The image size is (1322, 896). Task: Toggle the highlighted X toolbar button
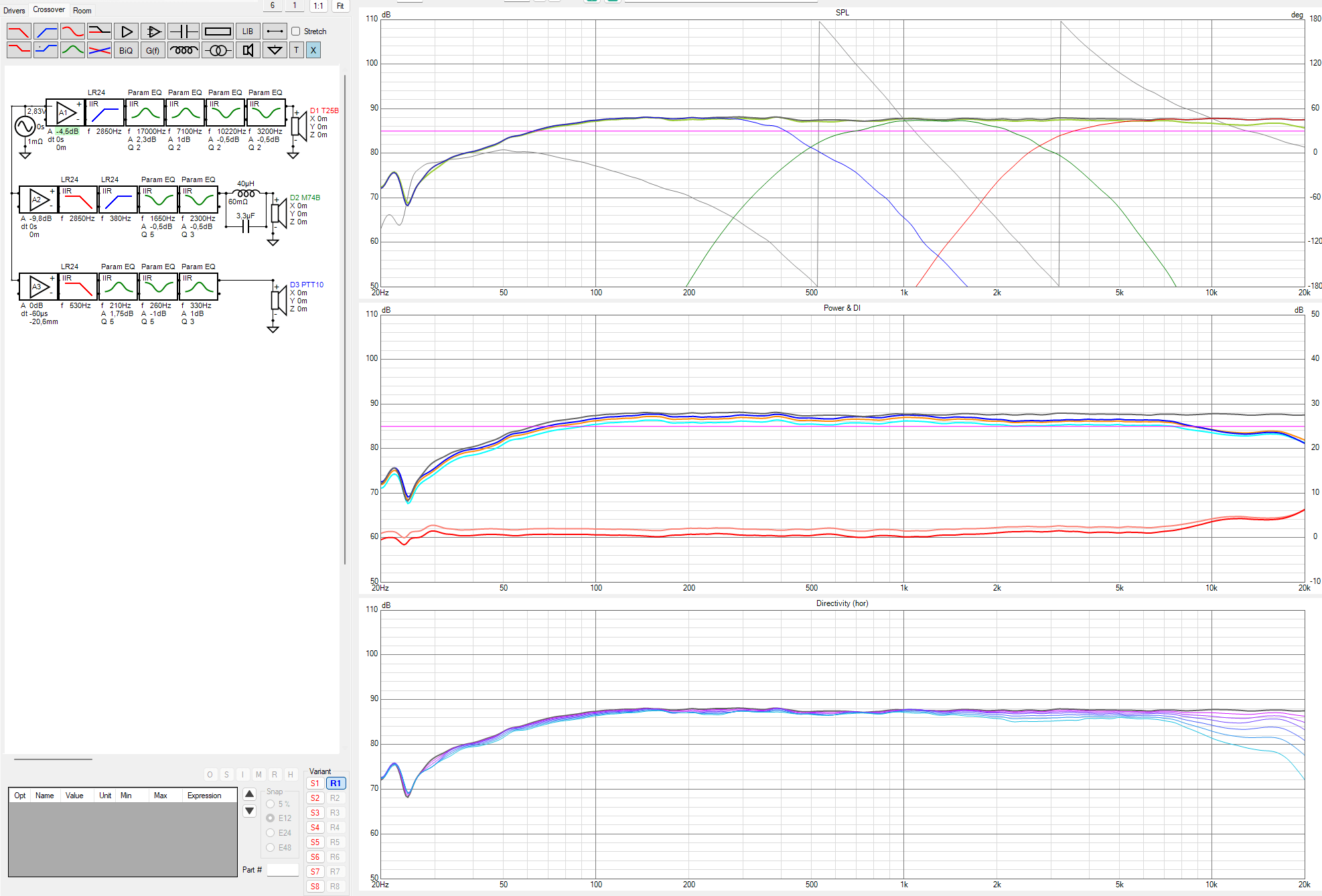[x=313, y=50]
